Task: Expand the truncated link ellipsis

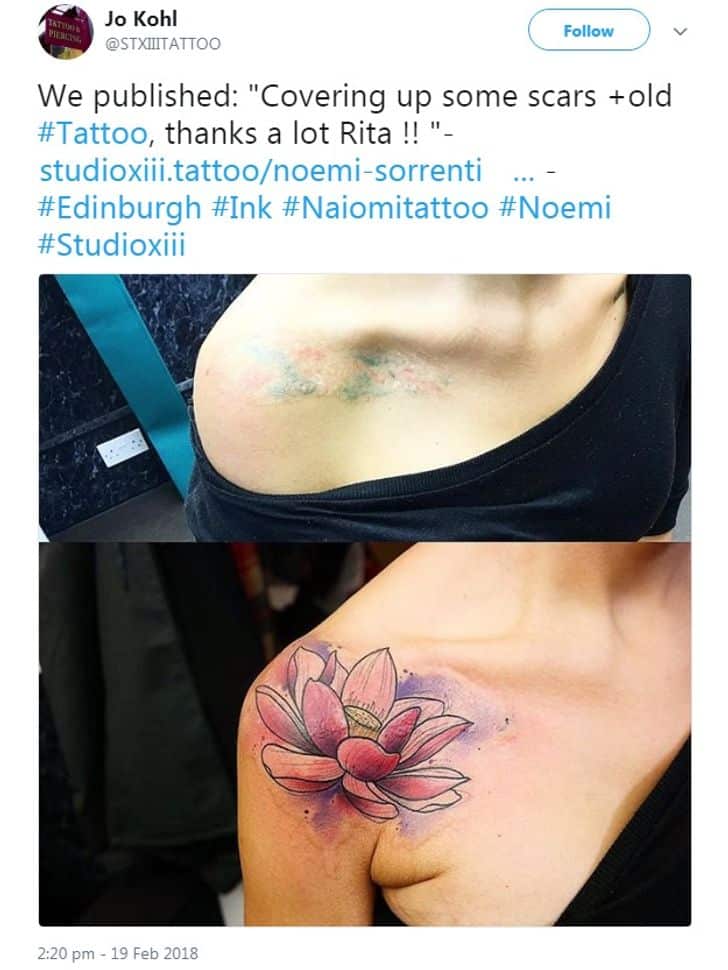Action: coord(523,175)
